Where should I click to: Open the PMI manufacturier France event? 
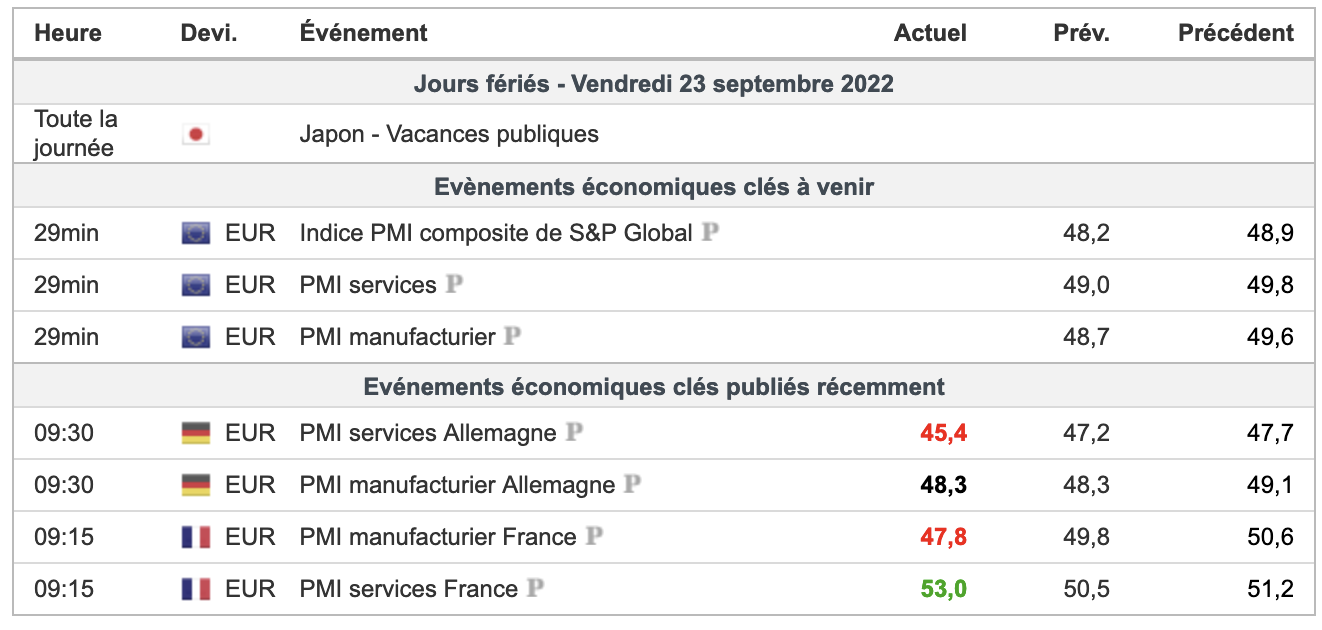click(x=437, y=538)
